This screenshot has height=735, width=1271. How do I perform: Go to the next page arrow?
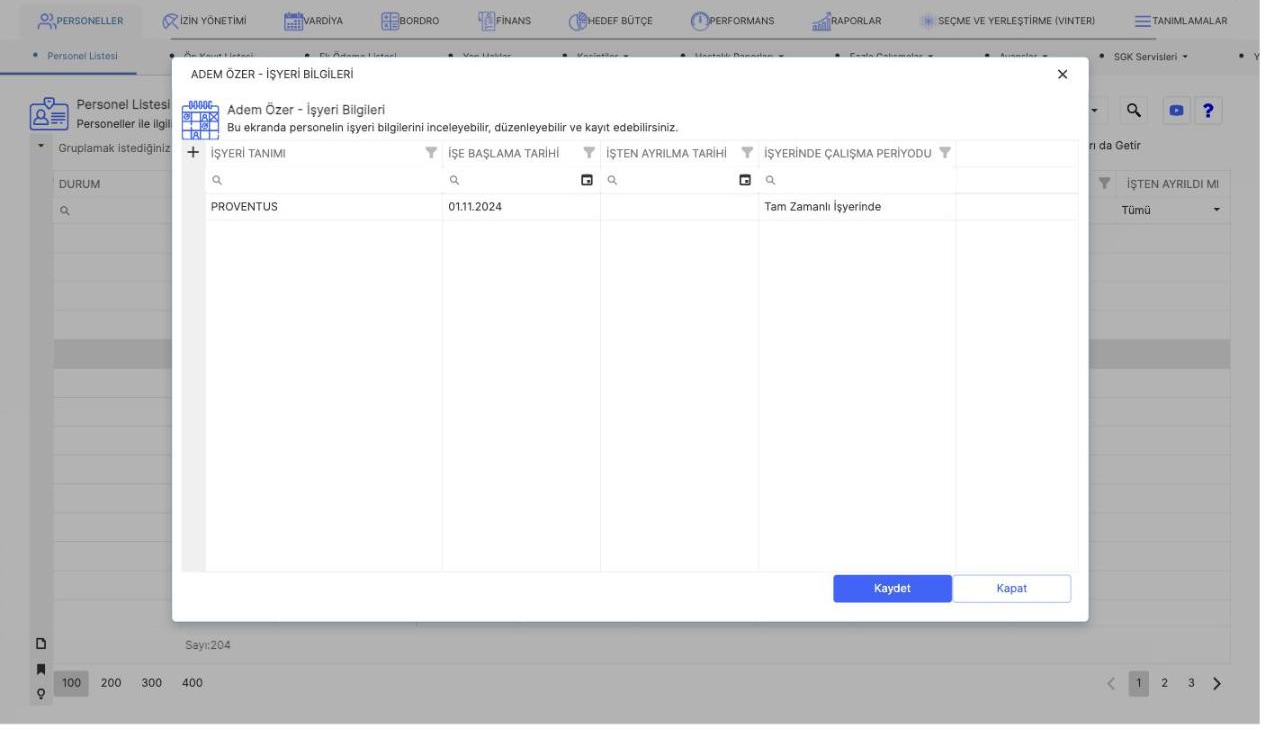pos(1217,683)
